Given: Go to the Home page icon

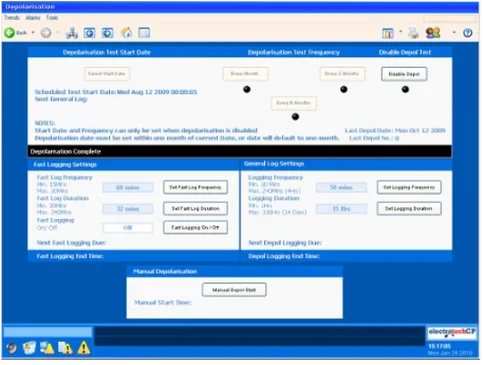Looking at the screenshot, I should pyautogui.click(x=126, y=33).
